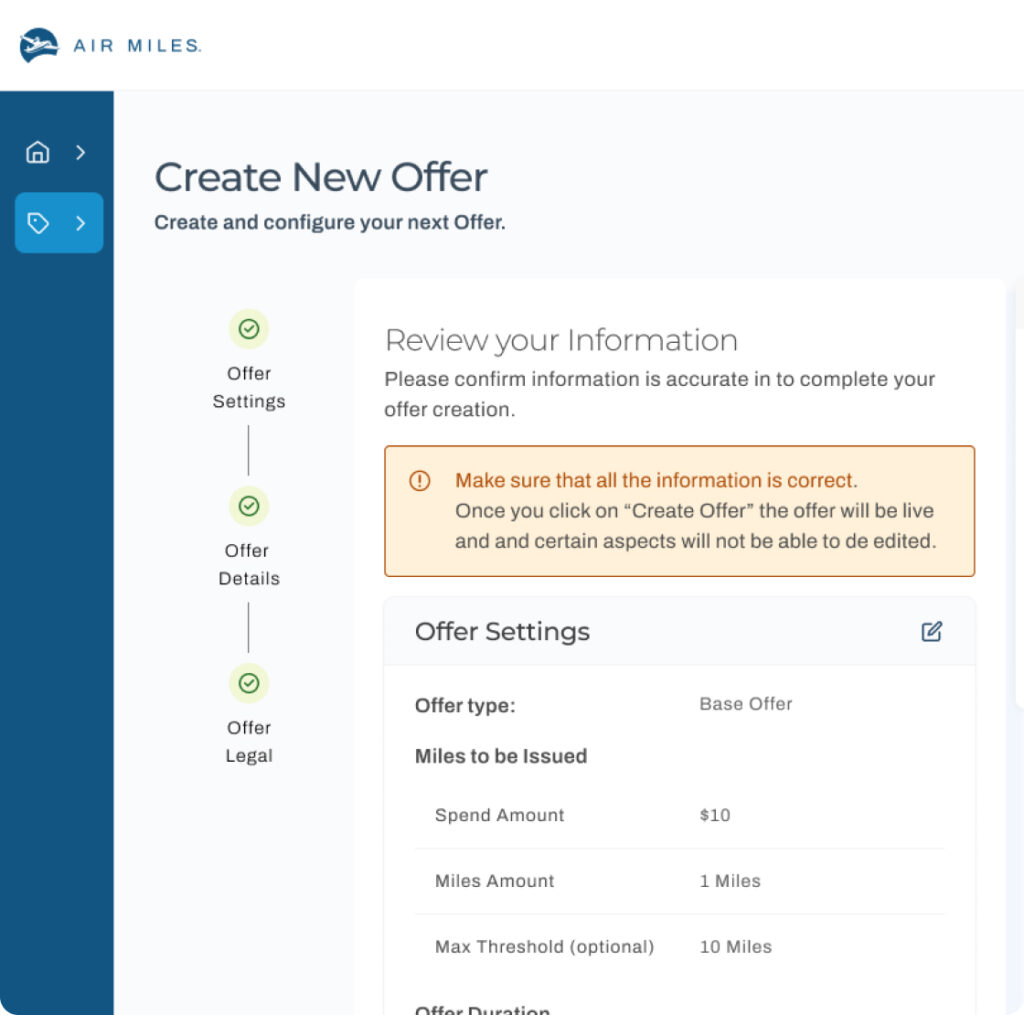This screenshot has height=1015, width=1024.
Task: Click the warning icon in the orange alert
Action: click(x=420, y=481)
